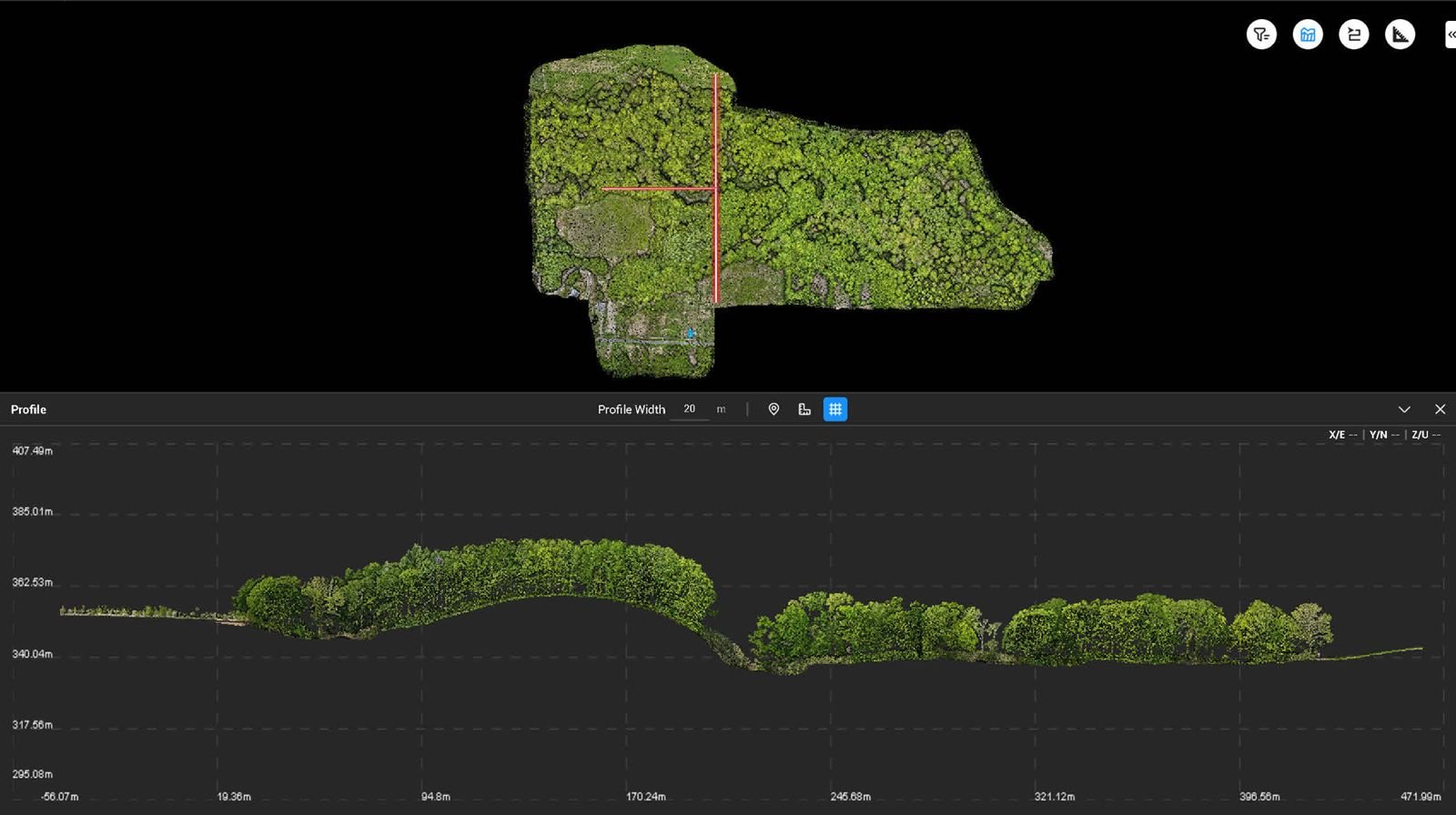Screen dimensions: 1456x815
Task: Click the Profile panel title
Action: coord(28,409)
